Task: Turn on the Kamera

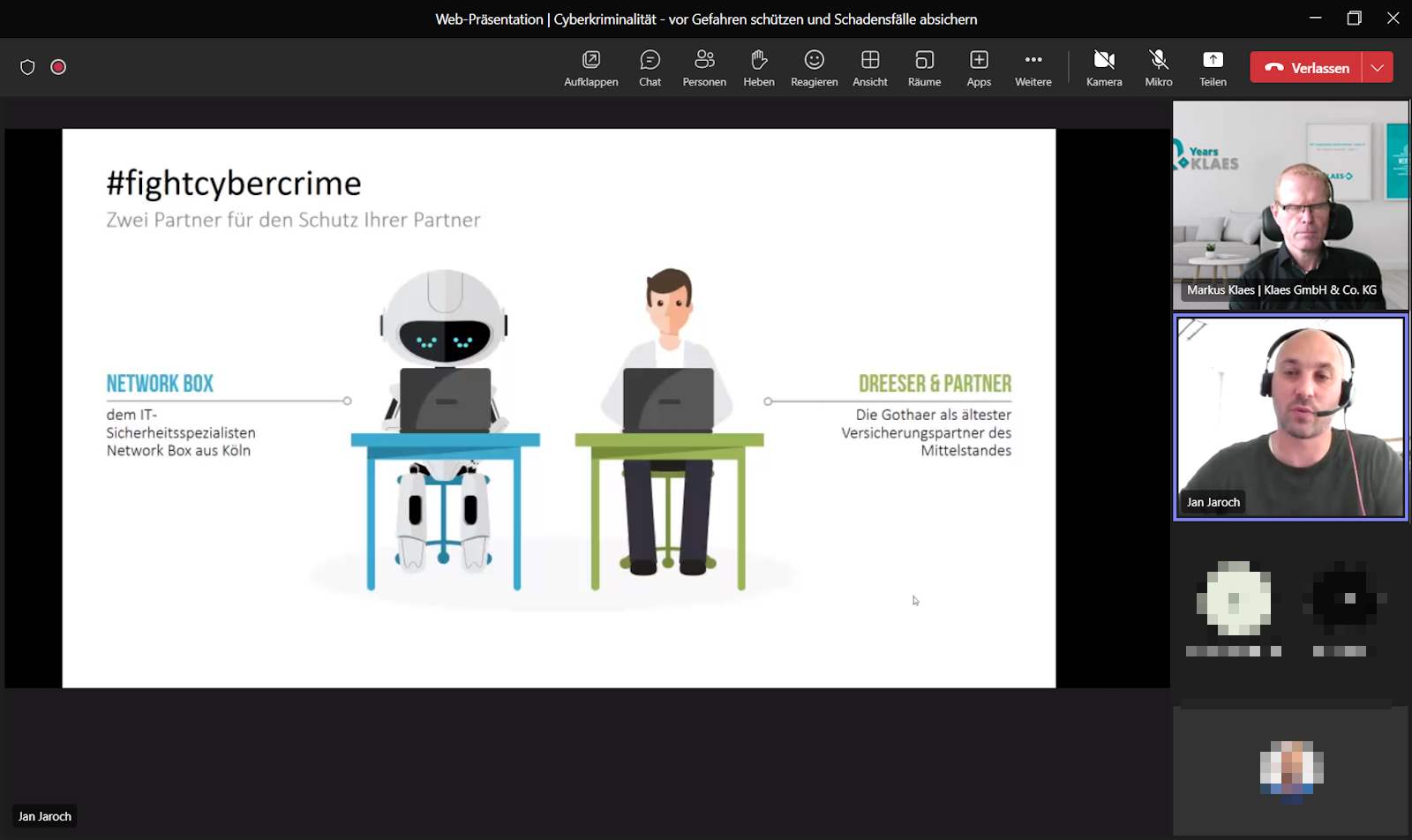Action: pyautogui.click(x=1104, y=68)
